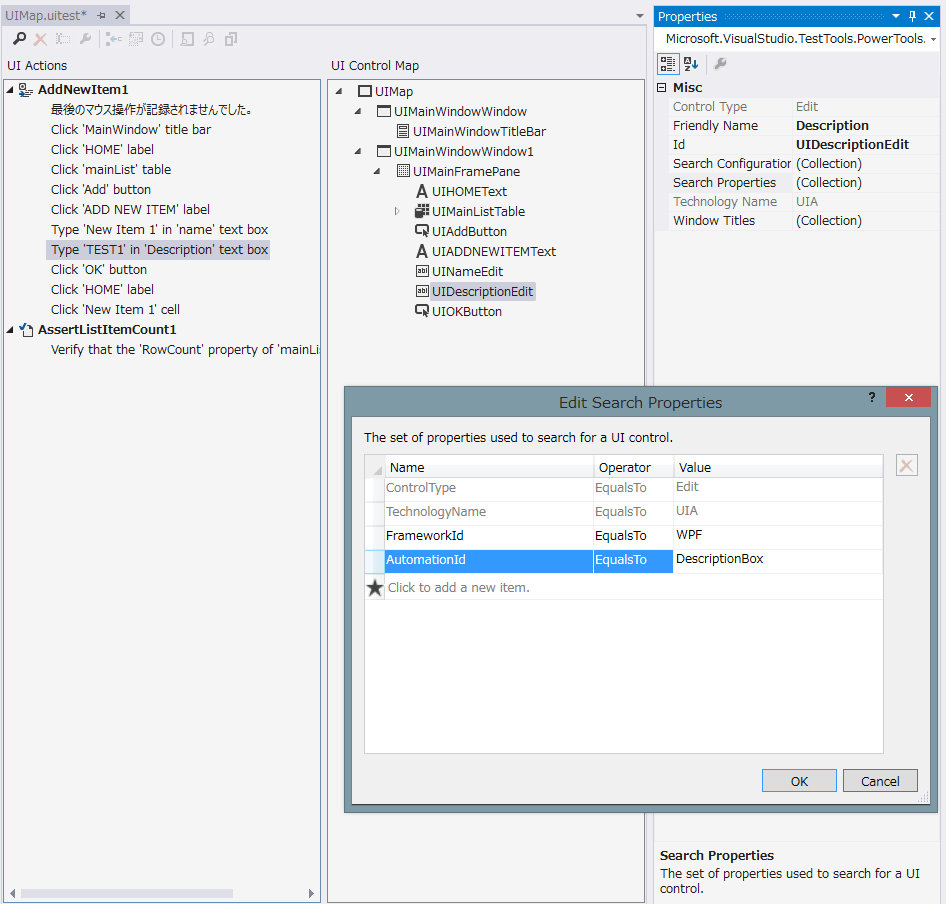Click the Split into new method toolbar icon
The height and width of the screenshot is (904, 946).
click(113, 39)
